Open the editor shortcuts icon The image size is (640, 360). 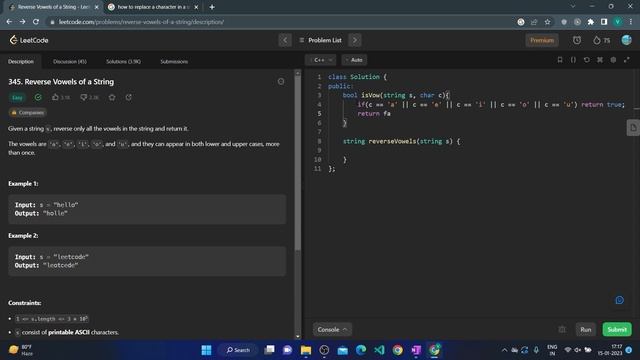coord(600,60)
